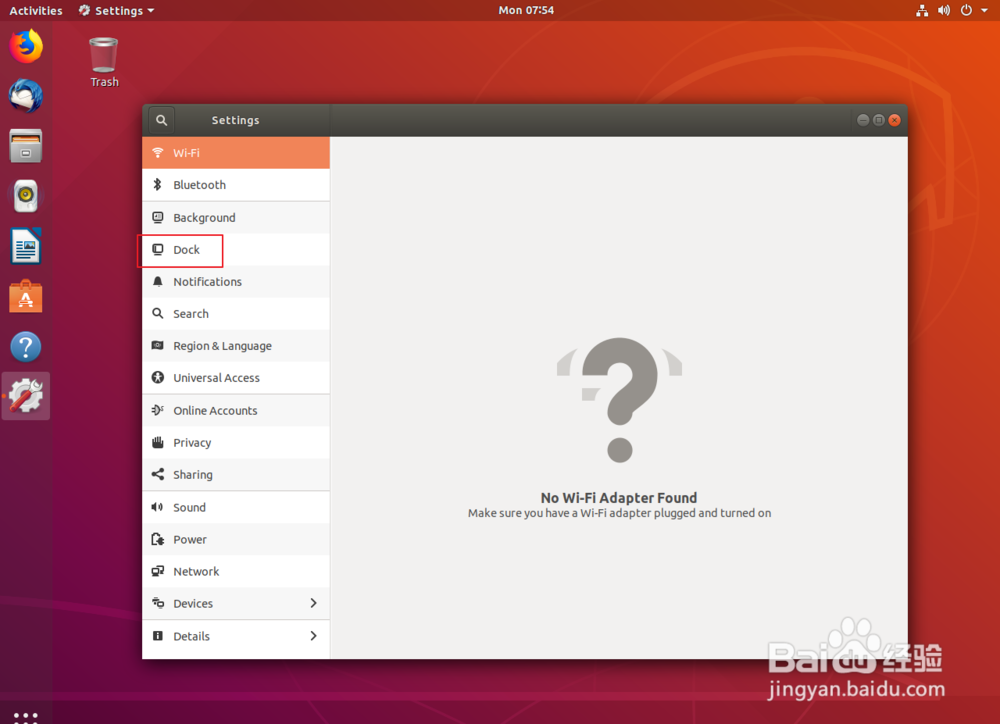Screen dimensions: 1000x724
Task: Click the Bluetooth symbol icon in sidebar
Action: [x=158, y=184]
